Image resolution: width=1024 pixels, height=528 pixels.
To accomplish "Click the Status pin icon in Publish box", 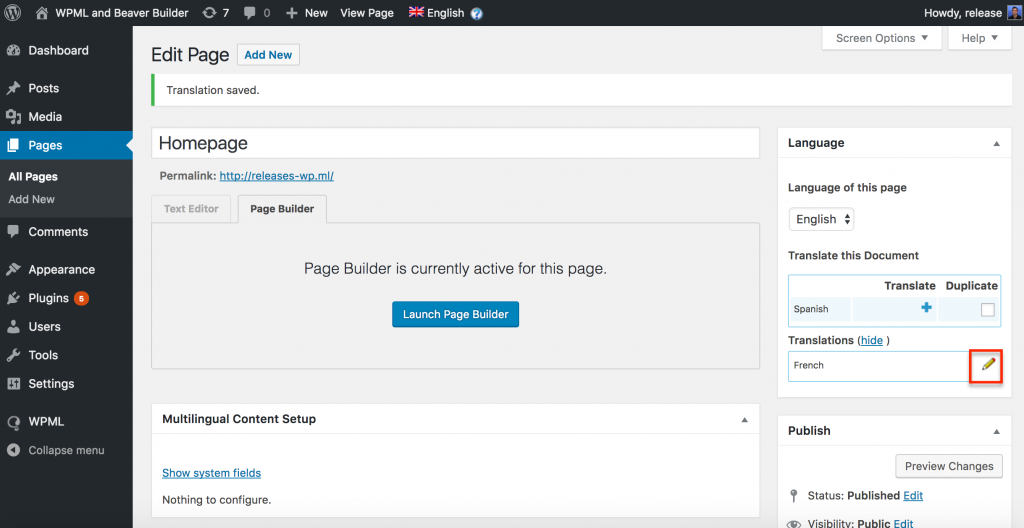I will pyautogui.click(x=793, y=495).
